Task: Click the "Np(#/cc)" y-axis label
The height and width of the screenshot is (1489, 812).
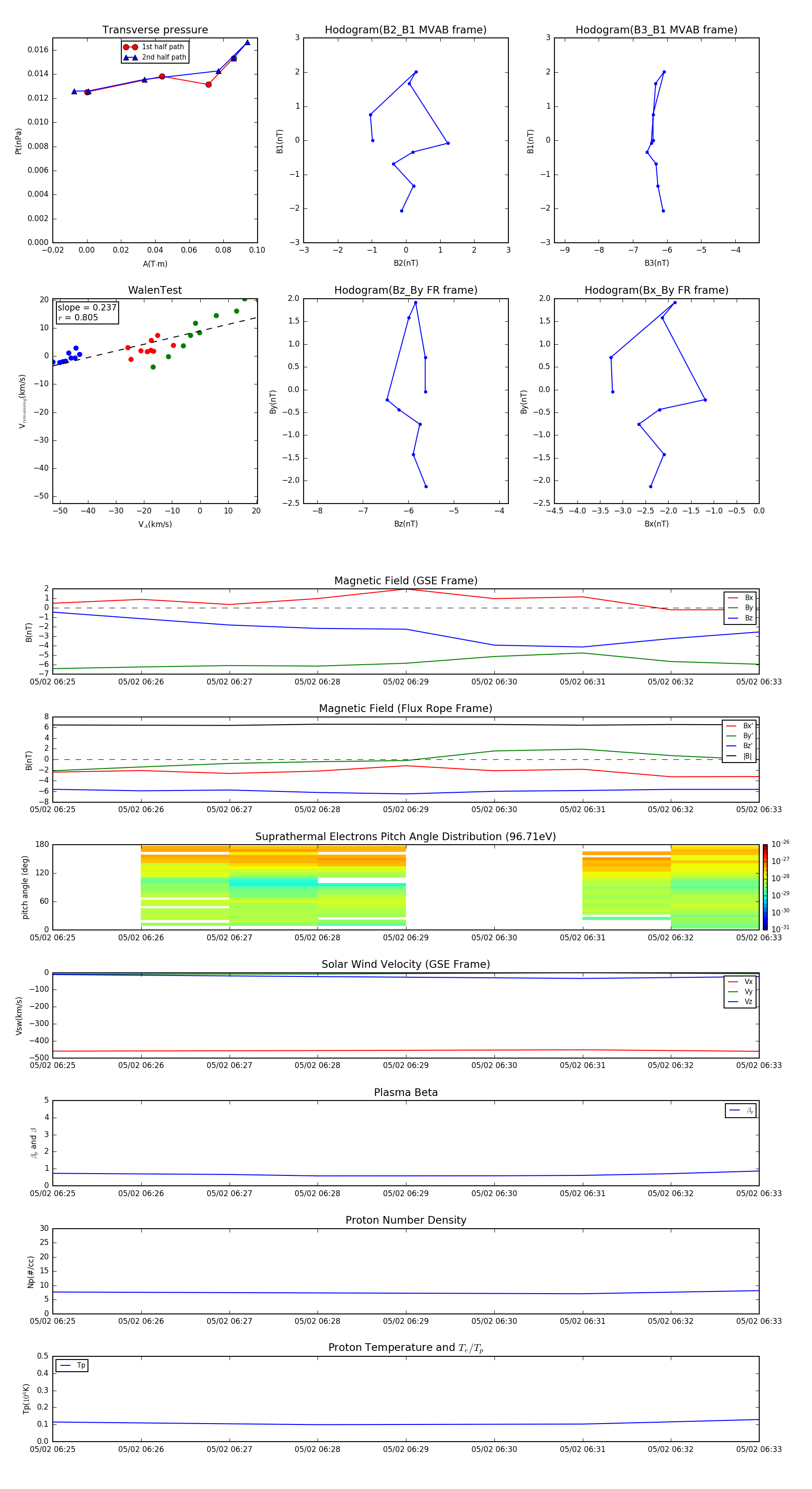Action: click(31, 1272)
